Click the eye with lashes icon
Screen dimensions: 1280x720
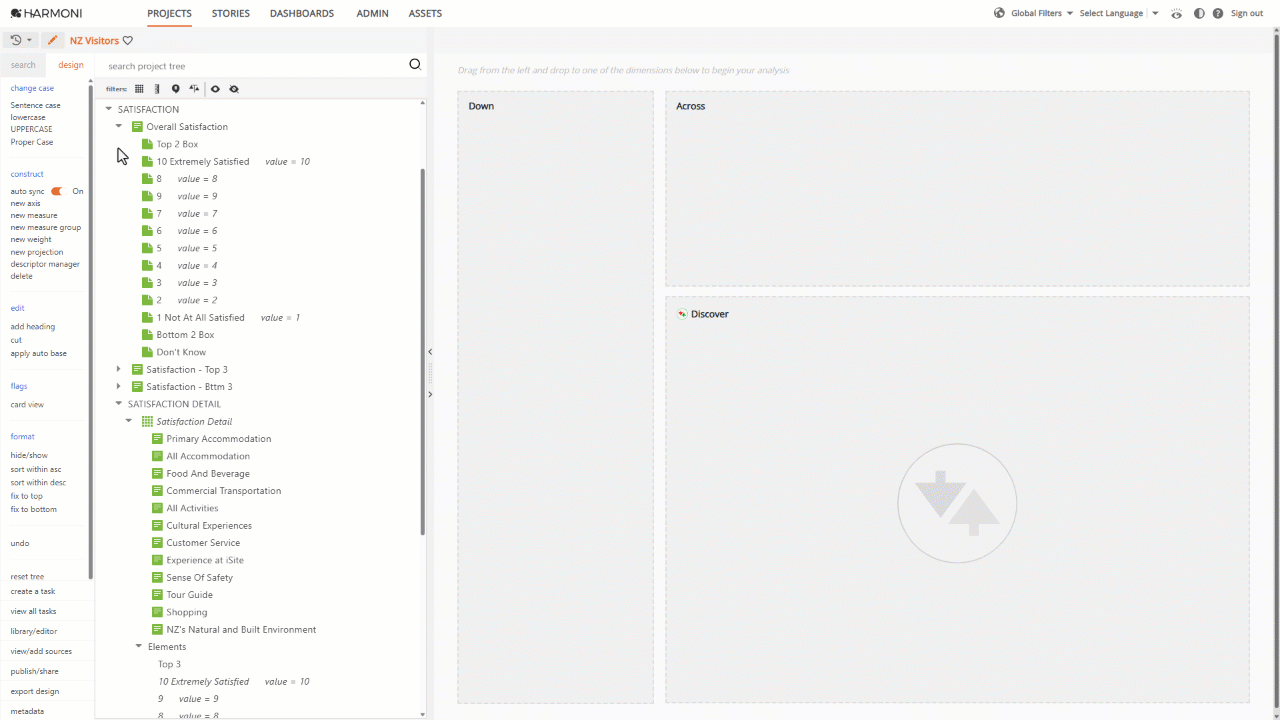(1176, 13)
